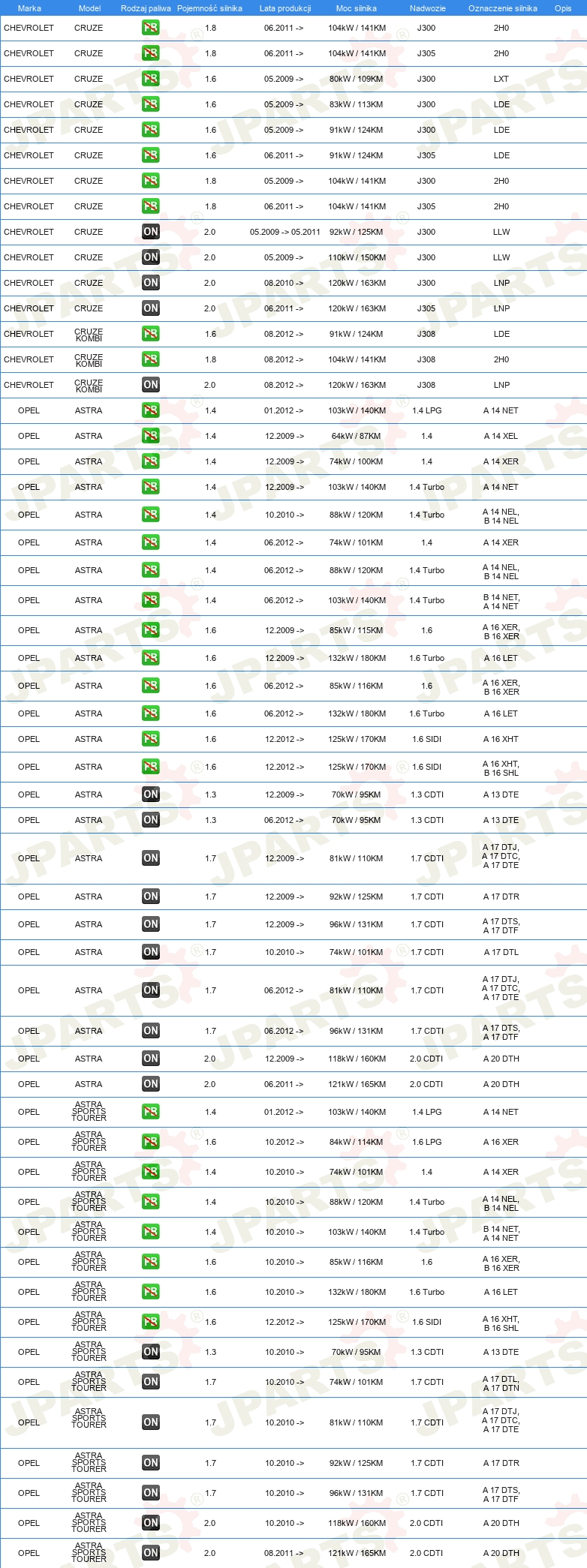Click PB icon in Astra 64kW / 87KM row
587x1568 pixels.
click(151, 436)
